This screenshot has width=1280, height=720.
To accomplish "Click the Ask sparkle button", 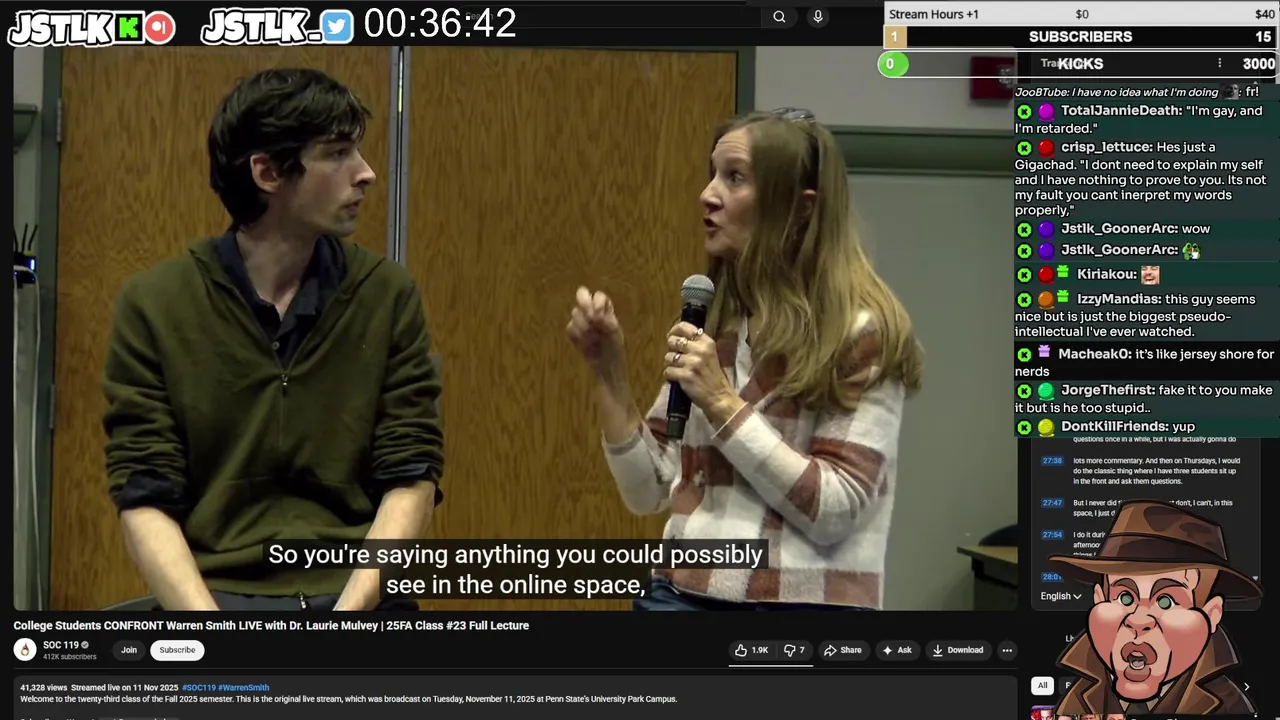I will (896, 650).
